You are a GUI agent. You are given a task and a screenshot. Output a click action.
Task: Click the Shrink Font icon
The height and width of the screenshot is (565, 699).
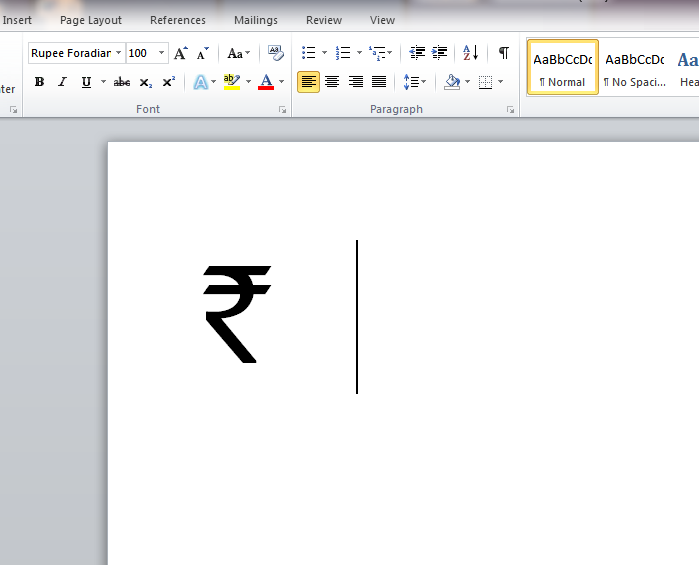[203, 53]
